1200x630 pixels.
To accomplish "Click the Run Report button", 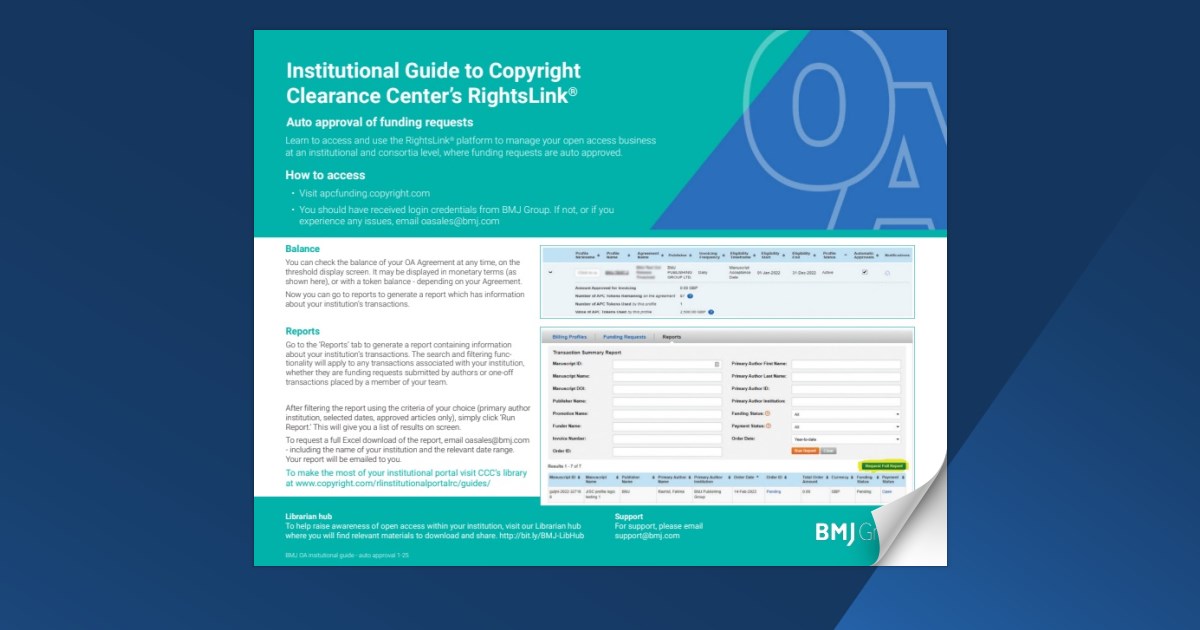I will pyautogui.click(x=807, y=450).
